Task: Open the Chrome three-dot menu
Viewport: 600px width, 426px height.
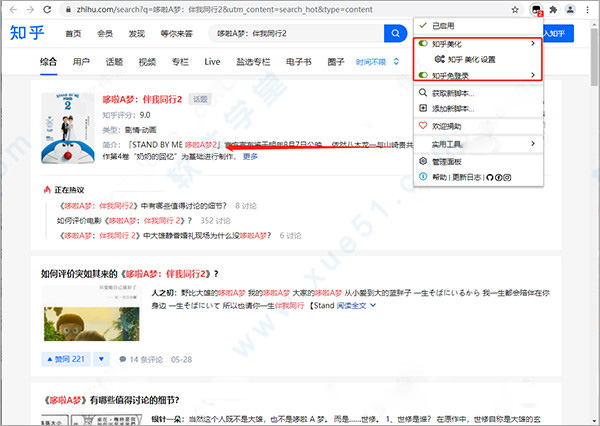Action: tap(587, 10)
